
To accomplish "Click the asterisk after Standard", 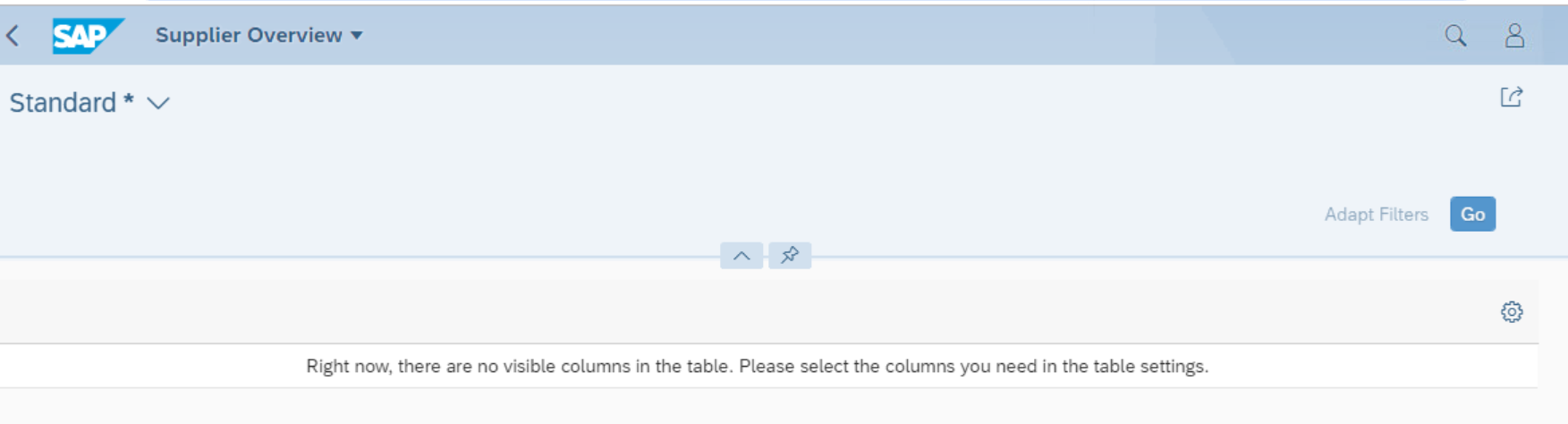I will coord(129,99).
